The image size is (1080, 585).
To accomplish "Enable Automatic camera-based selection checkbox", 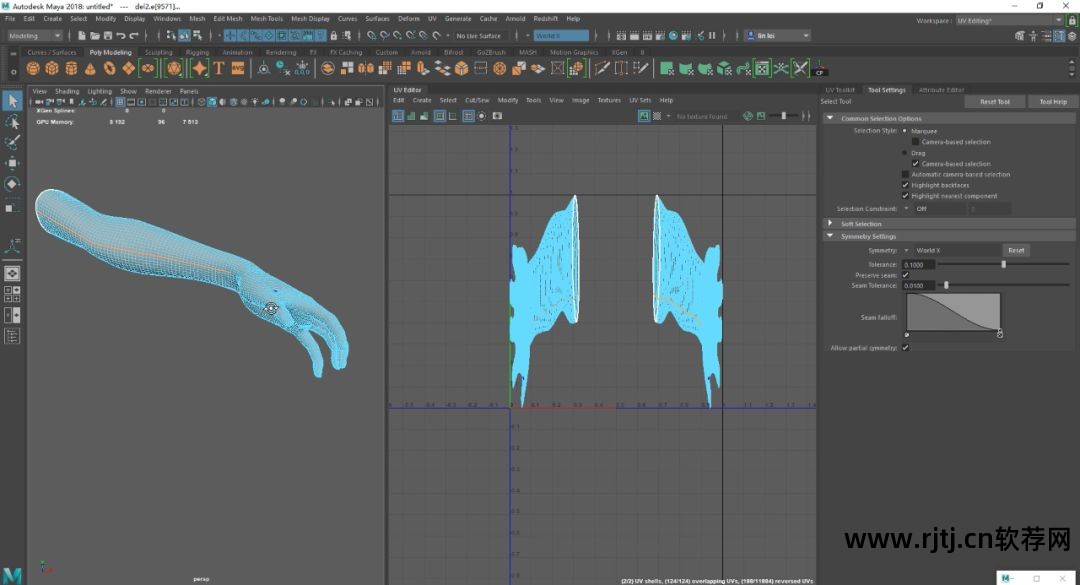I will [x=906, y=174].
